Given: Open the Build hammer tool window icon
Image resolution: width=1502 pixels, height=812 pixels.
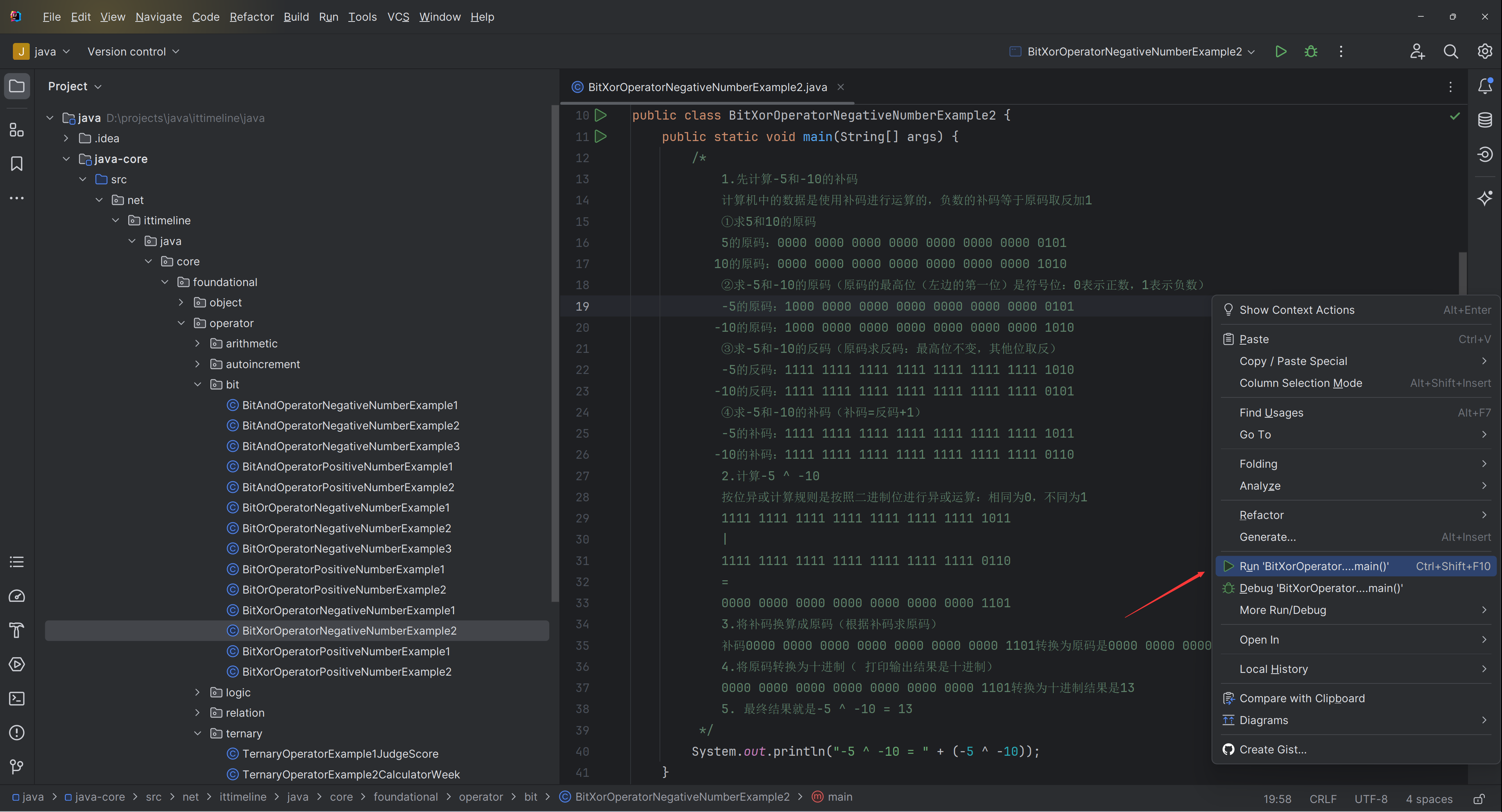Looking at the screenshot, I should tap(17, 630).
